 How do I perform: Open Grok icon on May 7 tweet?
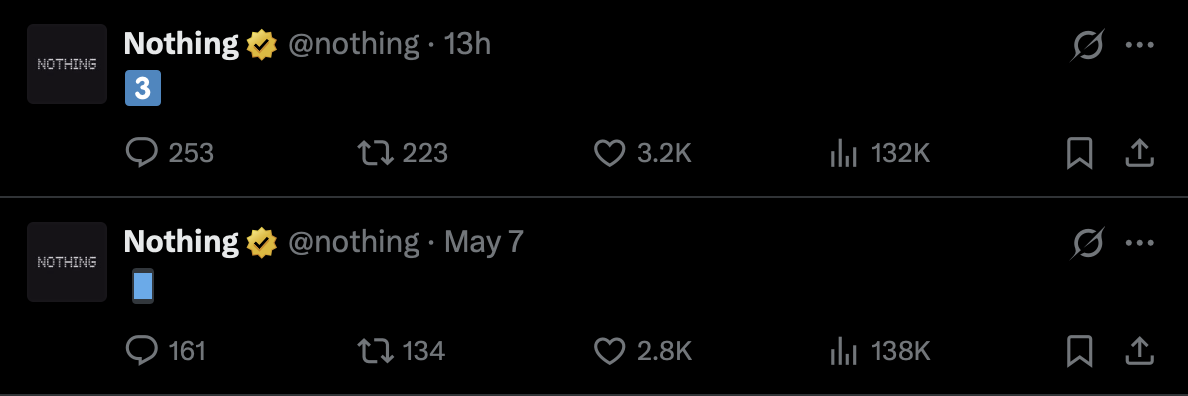[x=1088, y=242]
